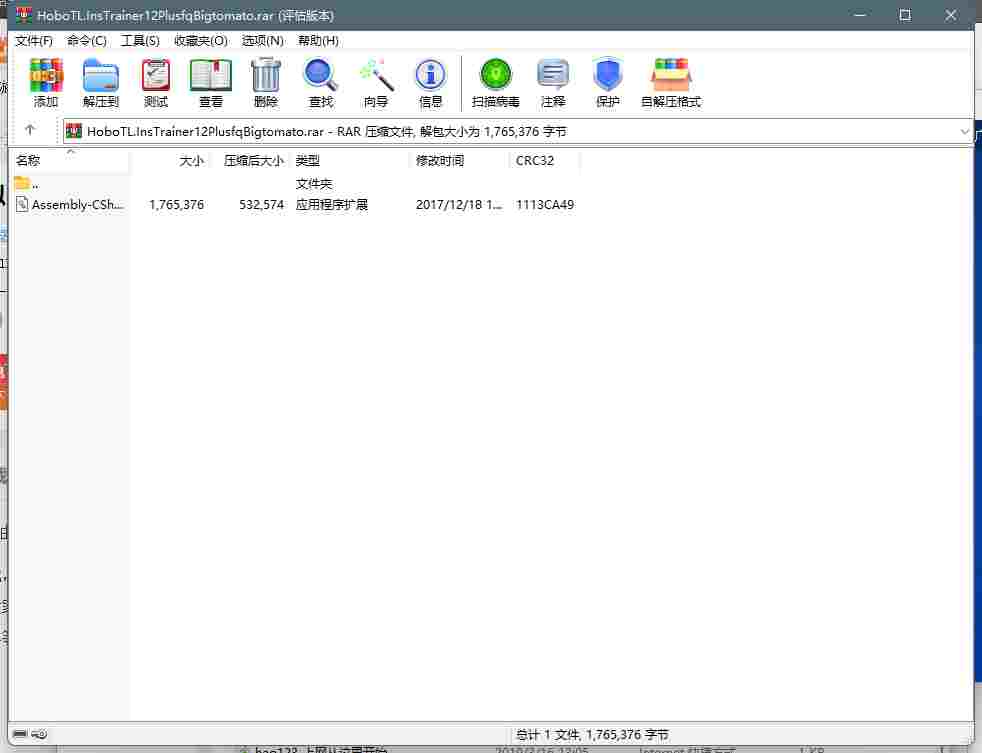Select the Assembly-CSh... file icon
This screenshot has height=753, width=982.
coord(22,204)
